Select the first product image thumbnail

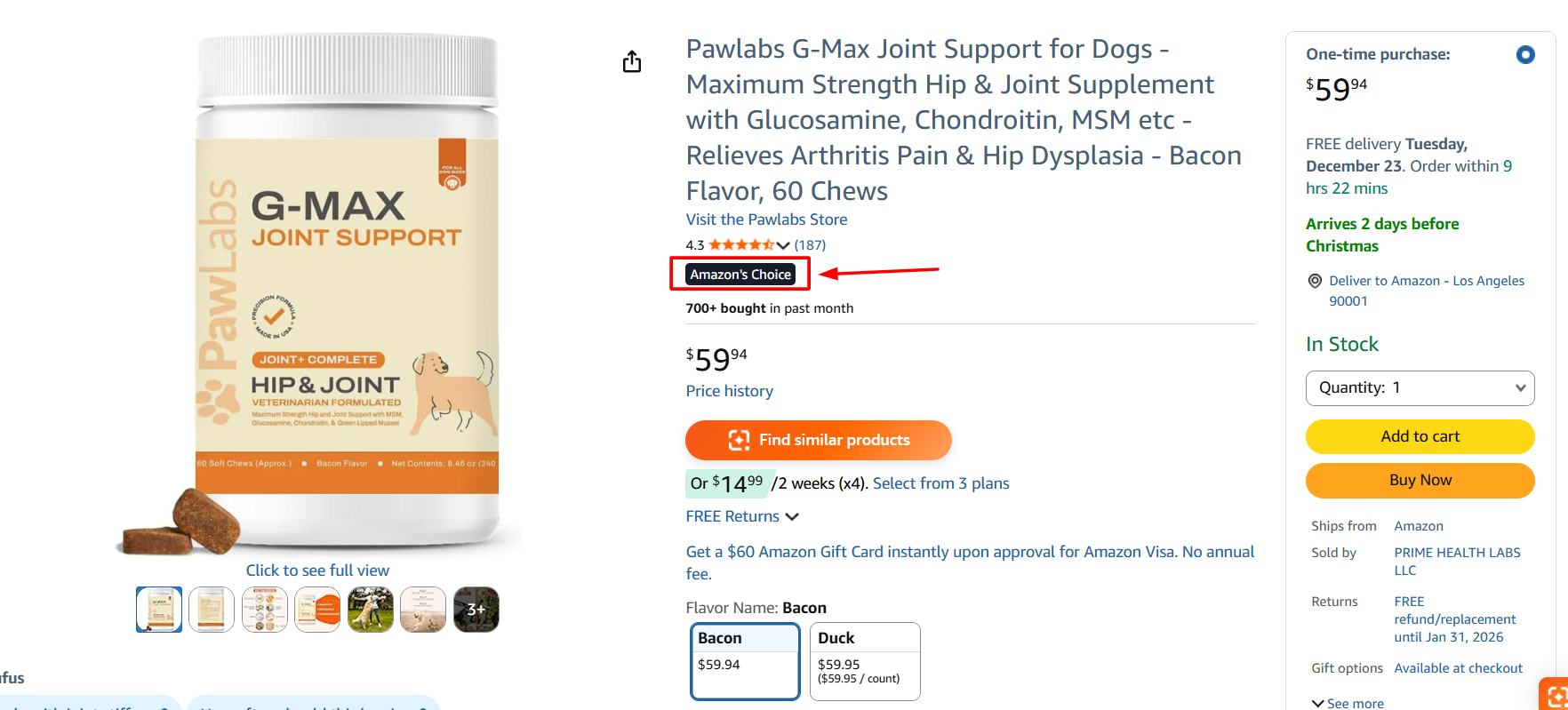click(159, 610)
